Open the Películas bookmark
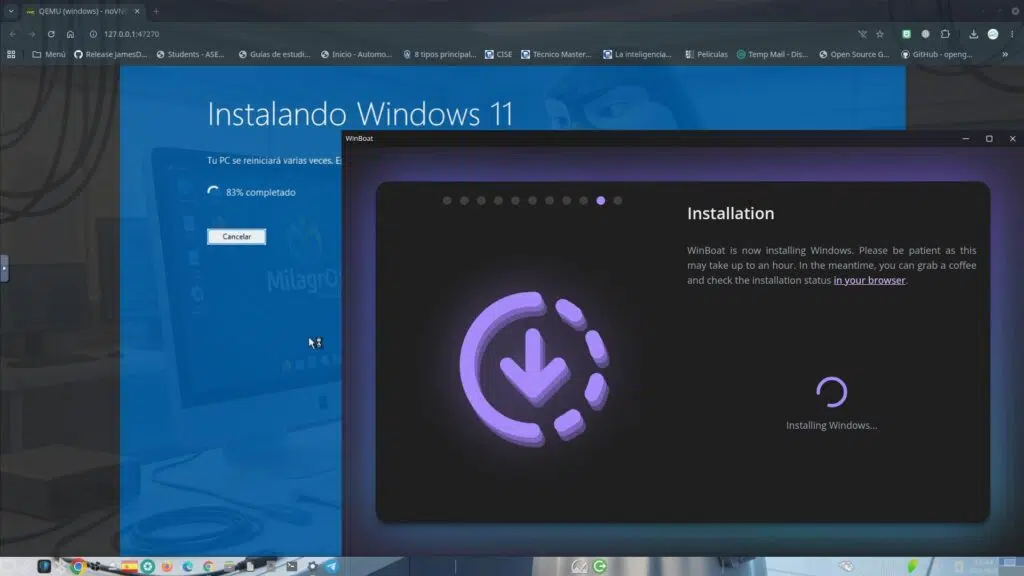 [706, 54]
